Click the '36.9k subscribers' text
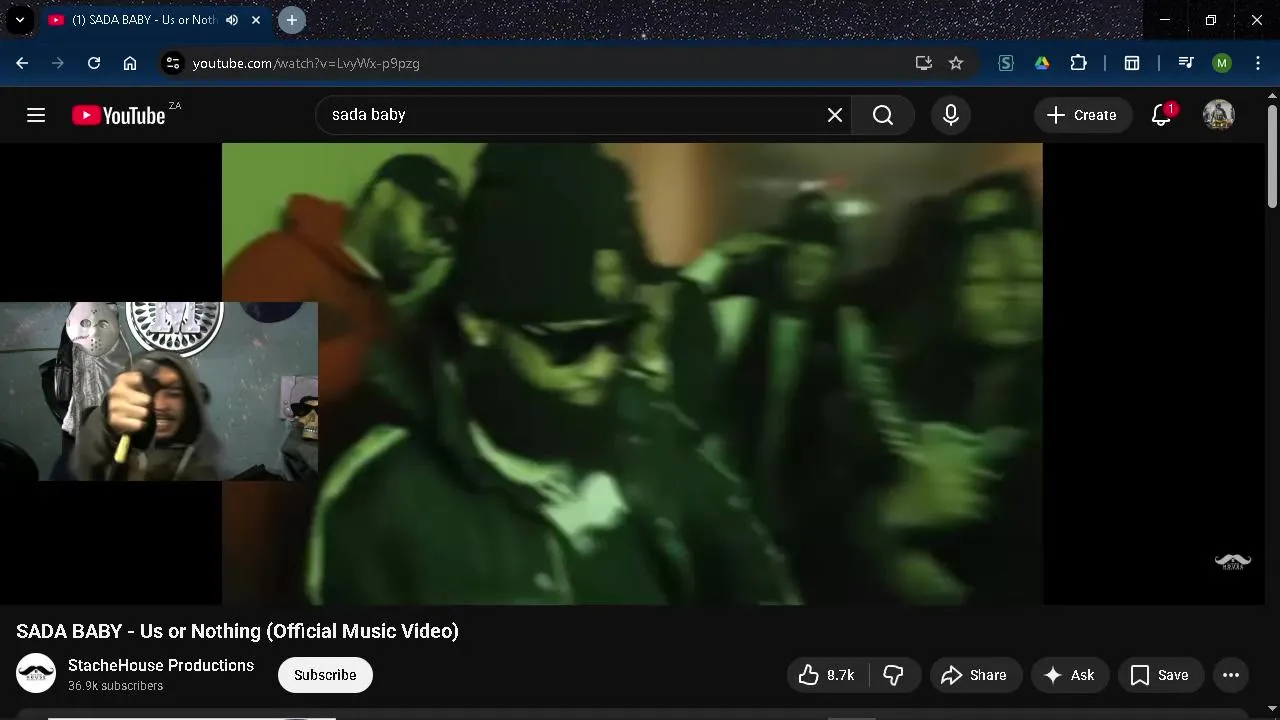Image resolution: width=1280 pixels, height=720 pixels. pos(115,686)
